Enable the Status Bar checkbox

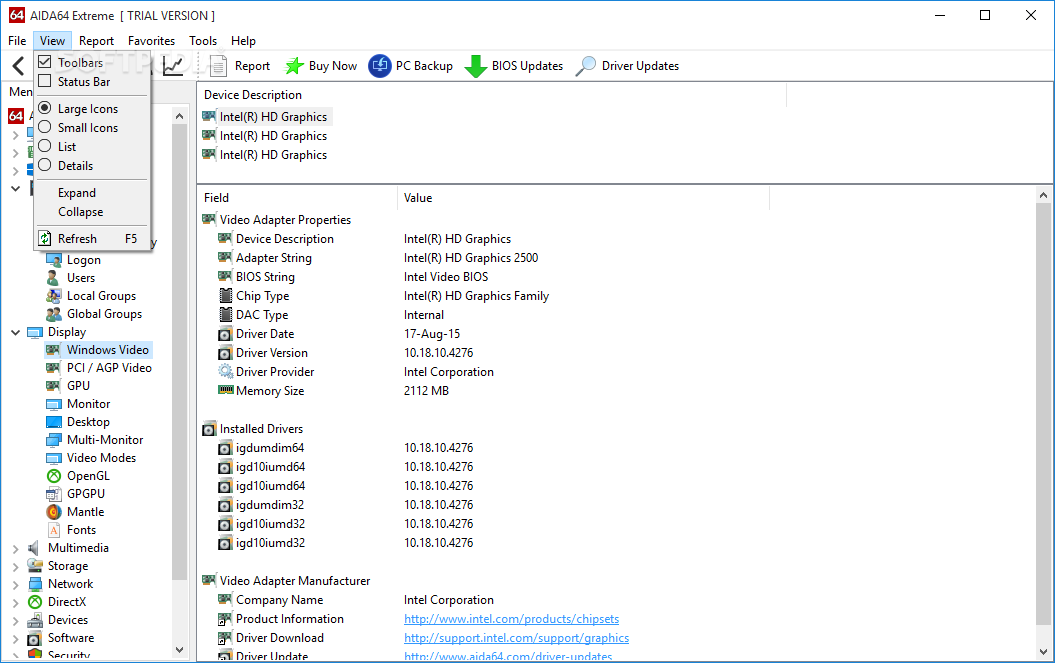click(44, 81)
